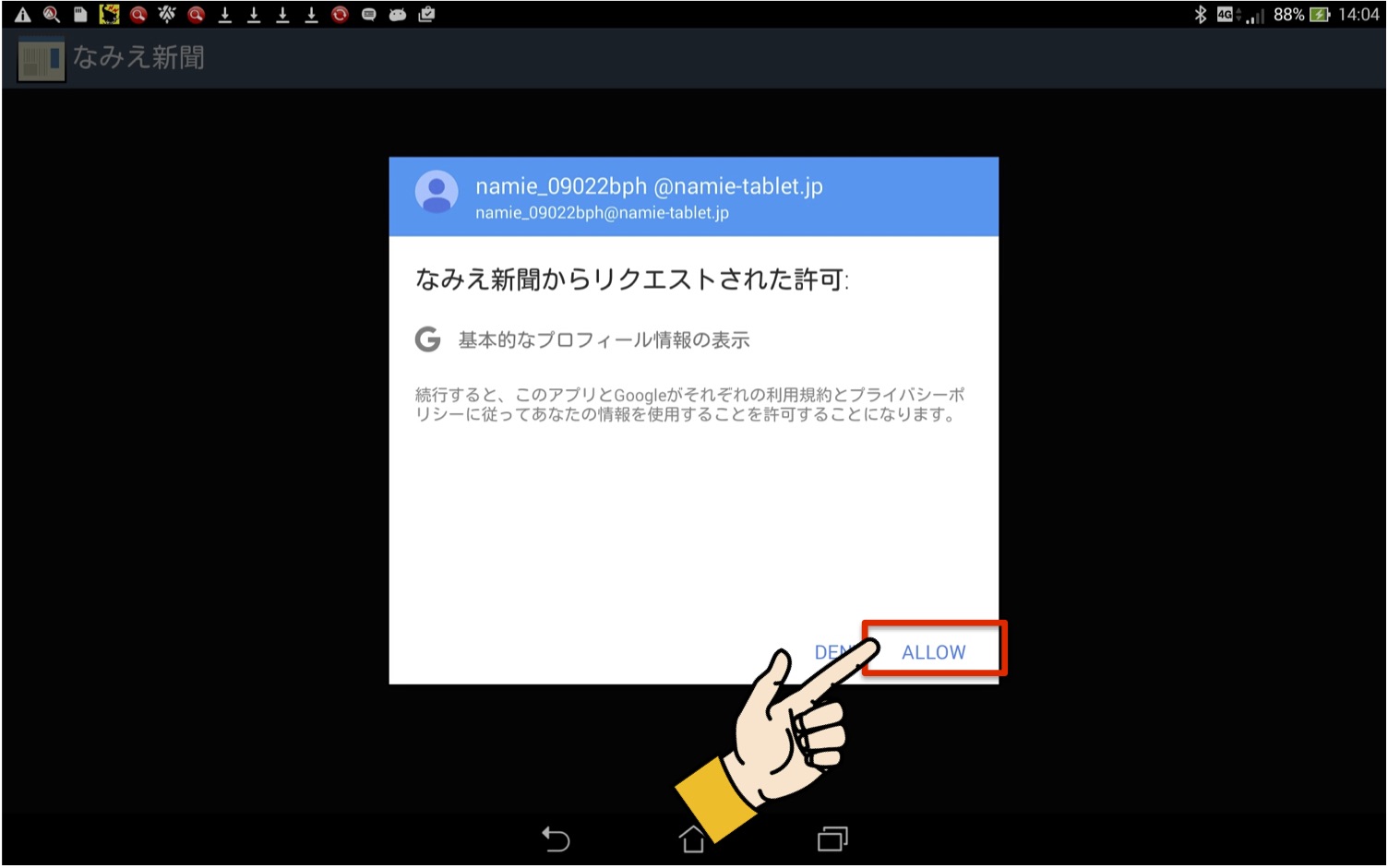Tap the warning triangle status icon
This screenshot has height=868, width=1388.
click(x=22, y=15)
